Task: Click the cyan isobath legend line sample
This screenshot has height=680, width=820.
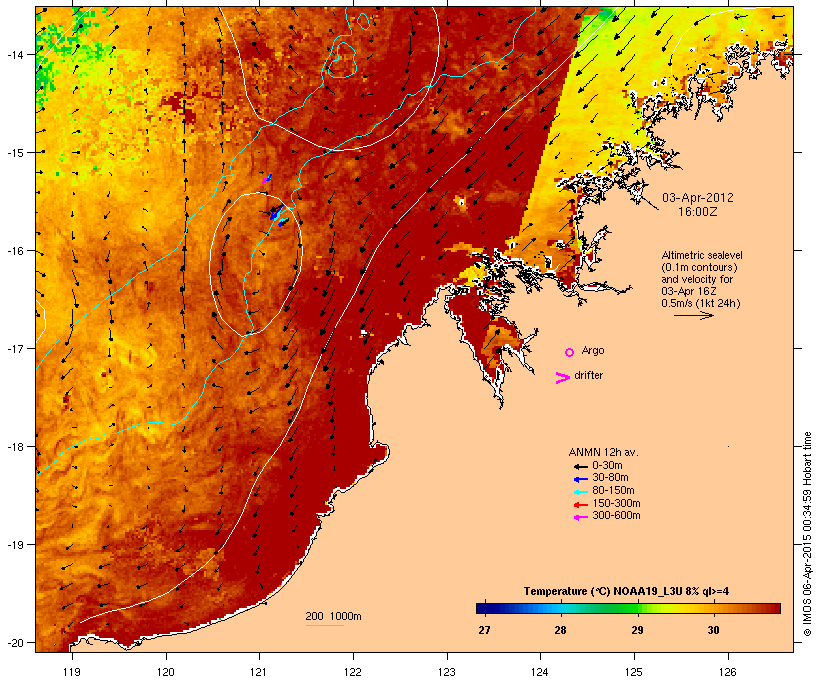Action: tap(325, 625)
